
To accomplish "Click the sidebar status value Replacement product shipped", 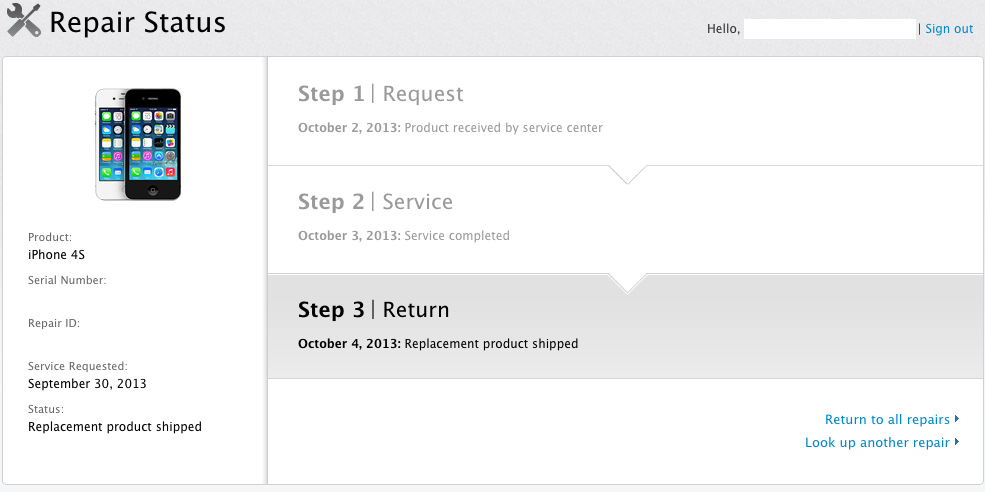I will [115, 427].
